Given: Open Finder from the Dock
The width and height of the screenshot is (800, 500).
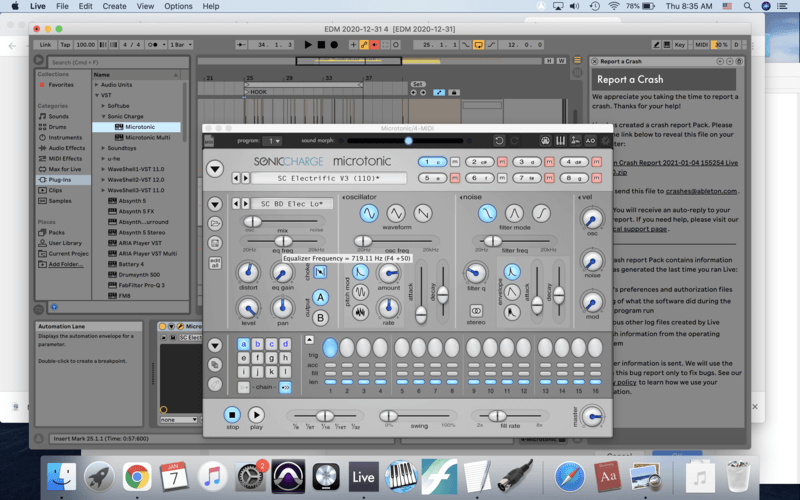Looking at the screenshot, I should coord(61,477).
